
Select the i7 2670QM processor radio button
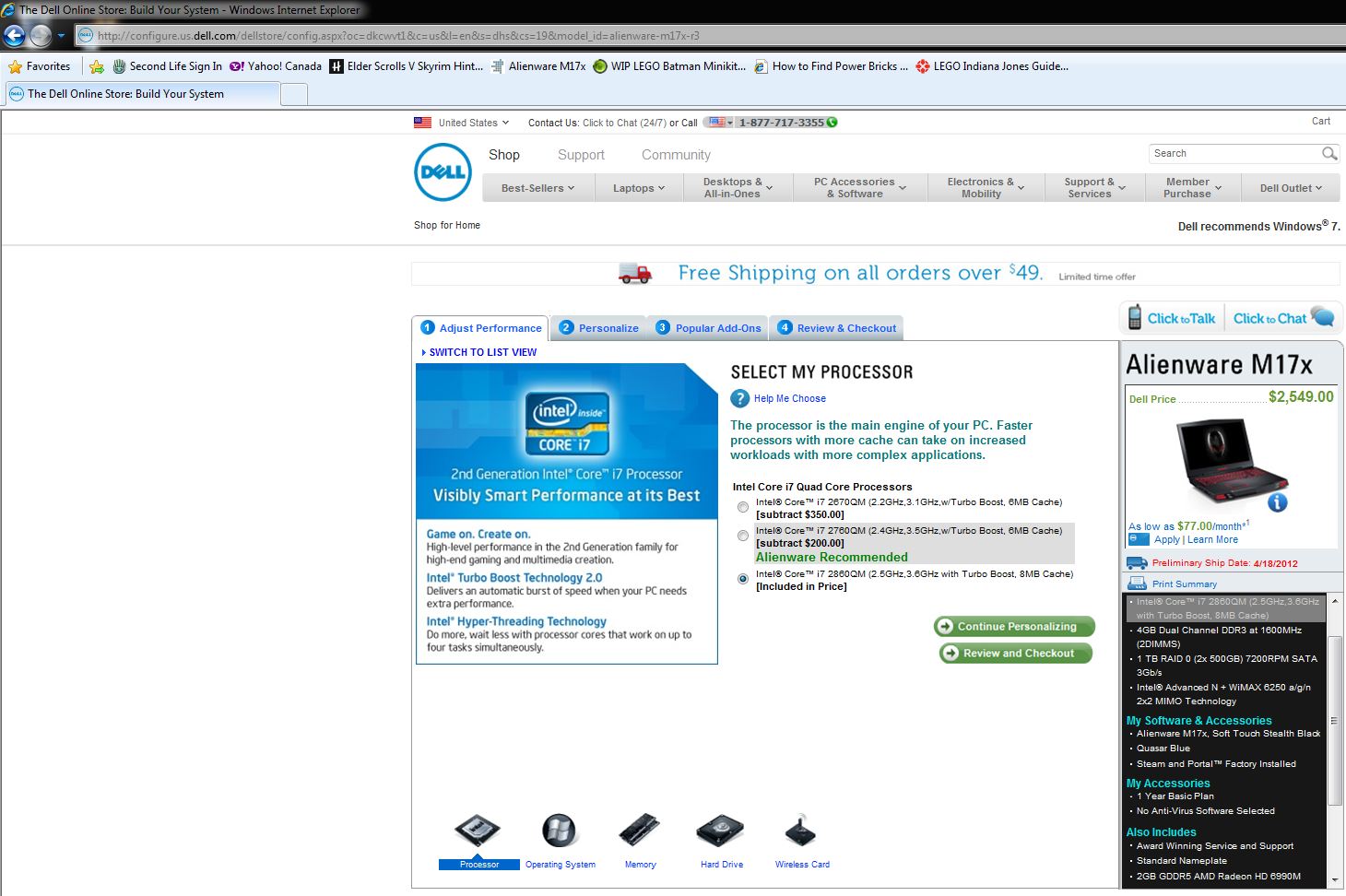click(x=743, y=507)
